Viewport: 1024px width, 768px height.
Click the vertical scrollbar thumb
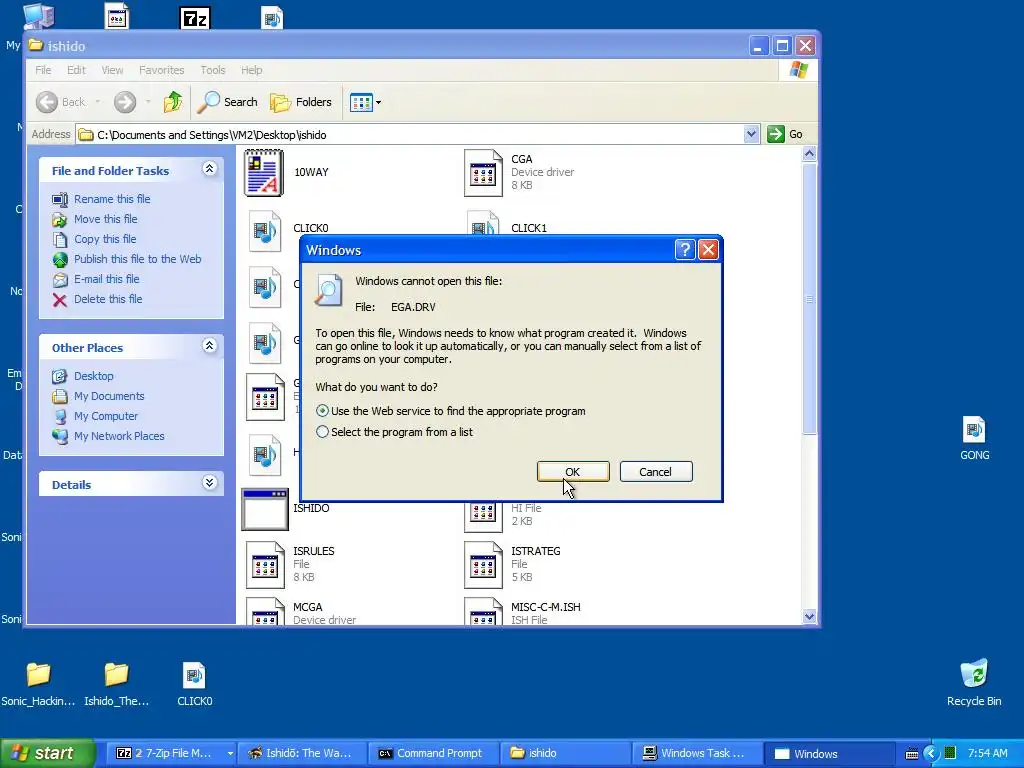(809, 299)
